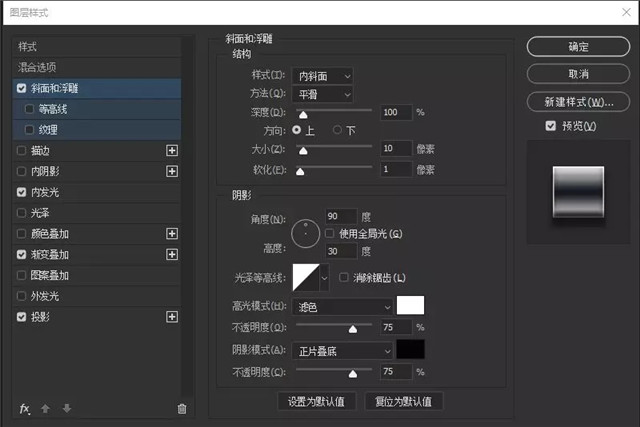Click the highlight 不透明度(O) slider handle
The width and height of the screenshot is (640, 427).
coord(353,329)
